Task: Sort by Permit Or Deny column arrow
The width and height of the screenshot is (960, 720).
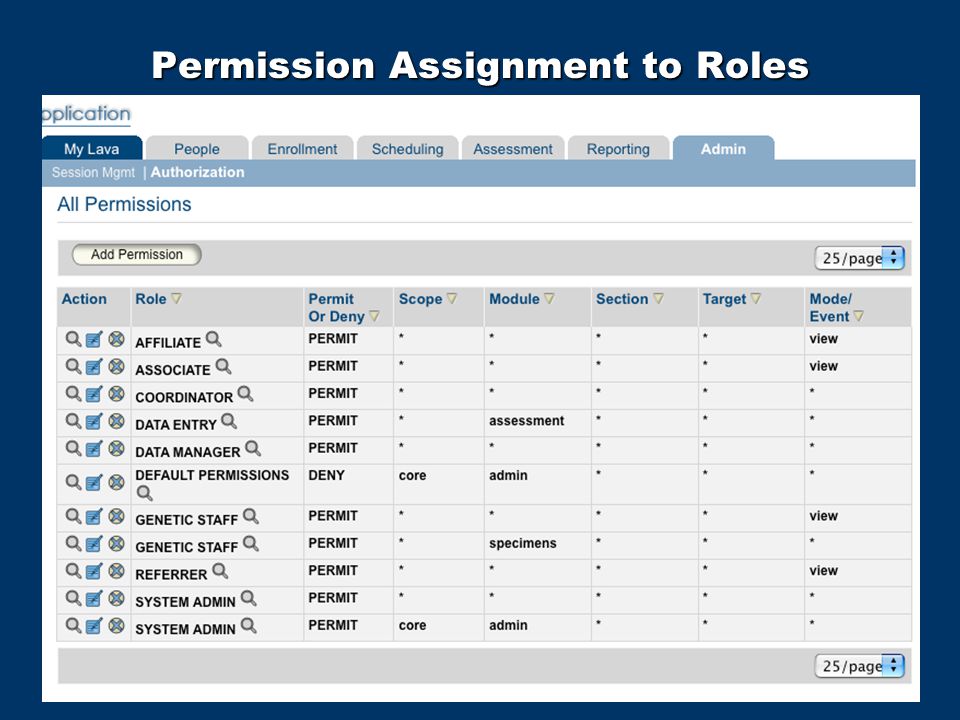Action: coord(374,317)
